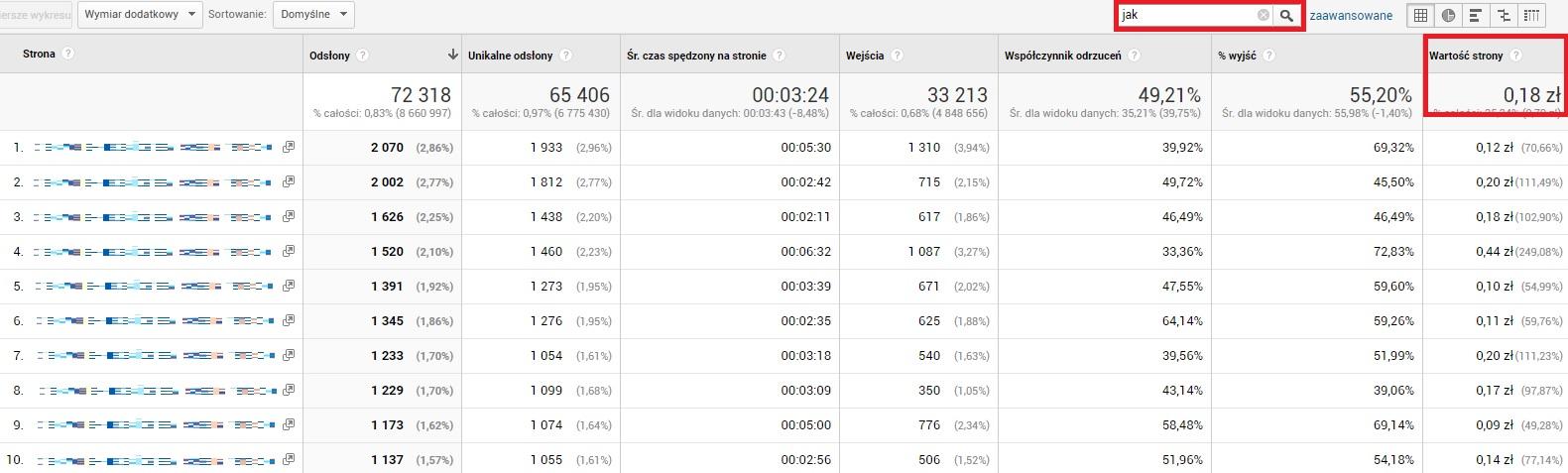1568x473 pixels.
Task: Switch to the pivot table view icon
Action: (x=1532, y=16)
